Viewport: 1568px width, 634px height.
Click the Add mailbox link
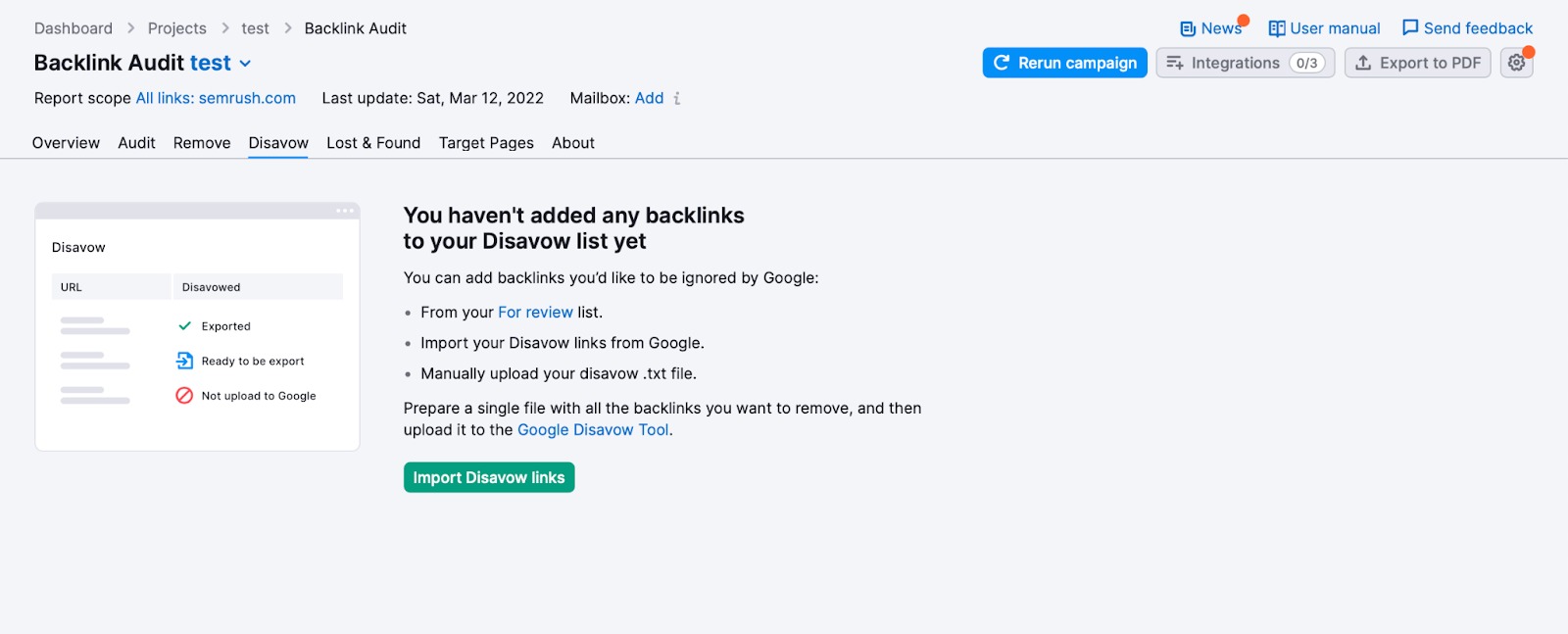point(649,98)
